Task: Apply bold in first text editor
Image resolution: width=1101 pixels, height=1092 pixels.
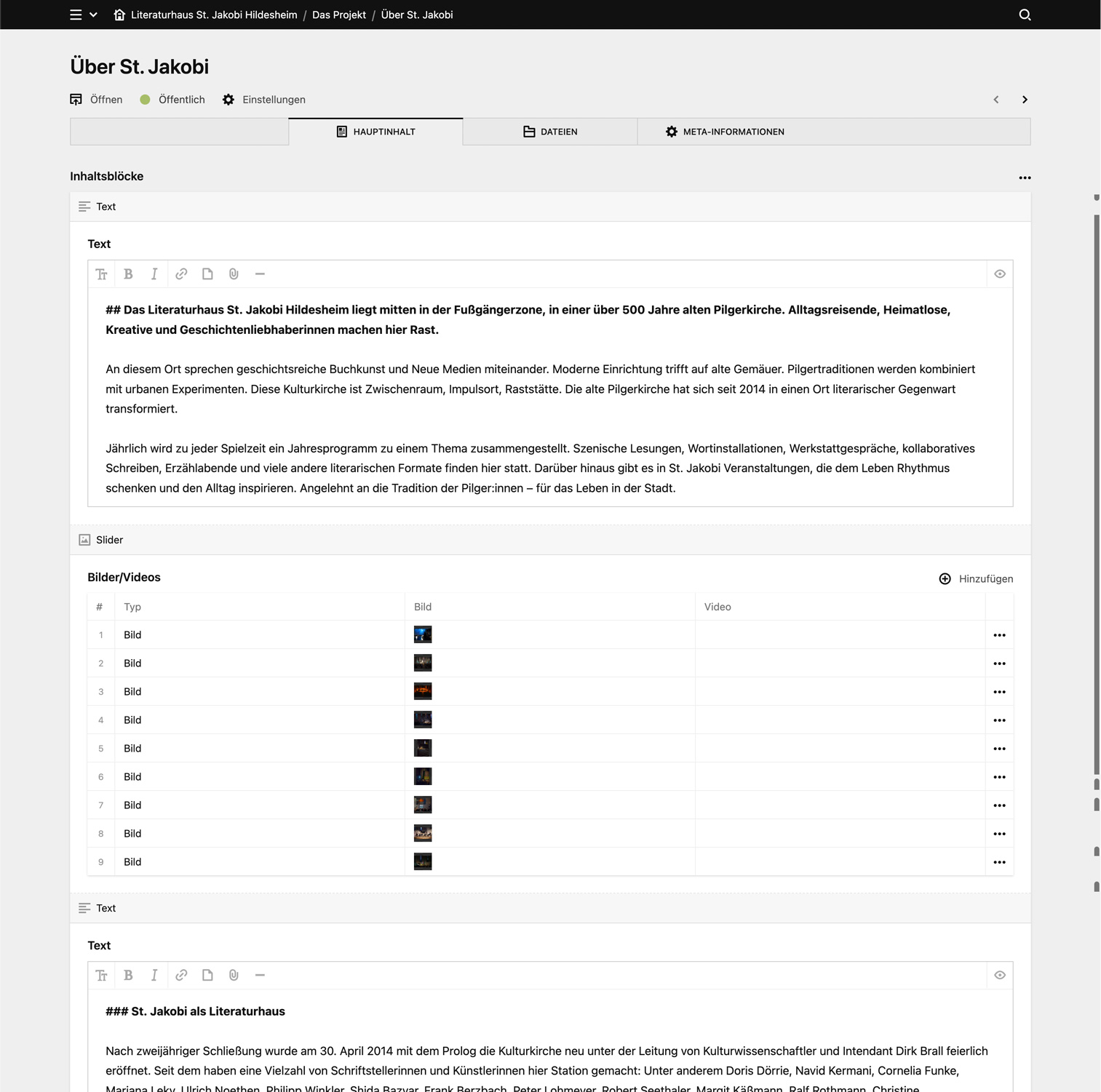Action: point(128,274)
